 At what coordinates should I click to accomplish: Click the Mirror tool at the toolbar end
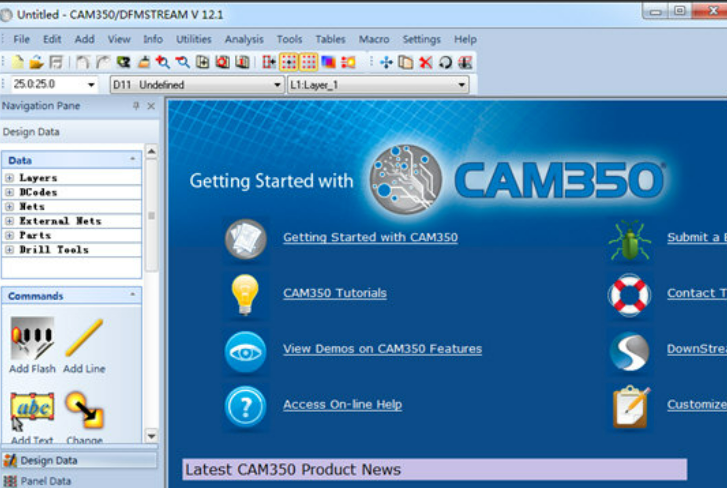(465, 62)
